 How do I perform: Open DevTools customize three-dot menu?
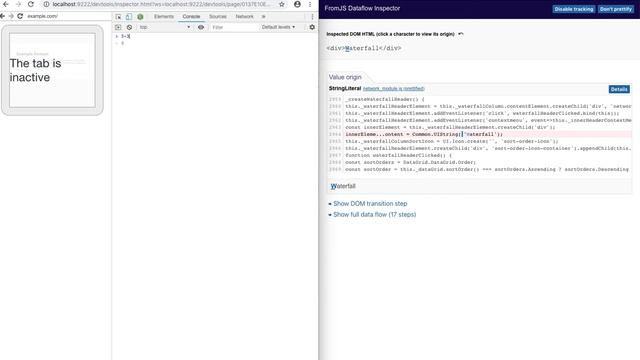coord(312,17)
